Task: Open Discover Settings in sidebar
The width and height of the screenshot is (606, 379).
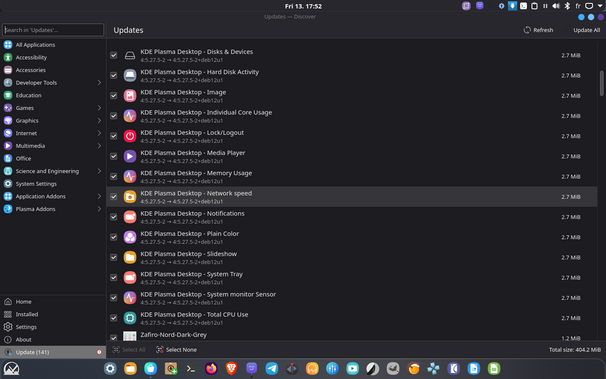Action: tap(53, 327)
